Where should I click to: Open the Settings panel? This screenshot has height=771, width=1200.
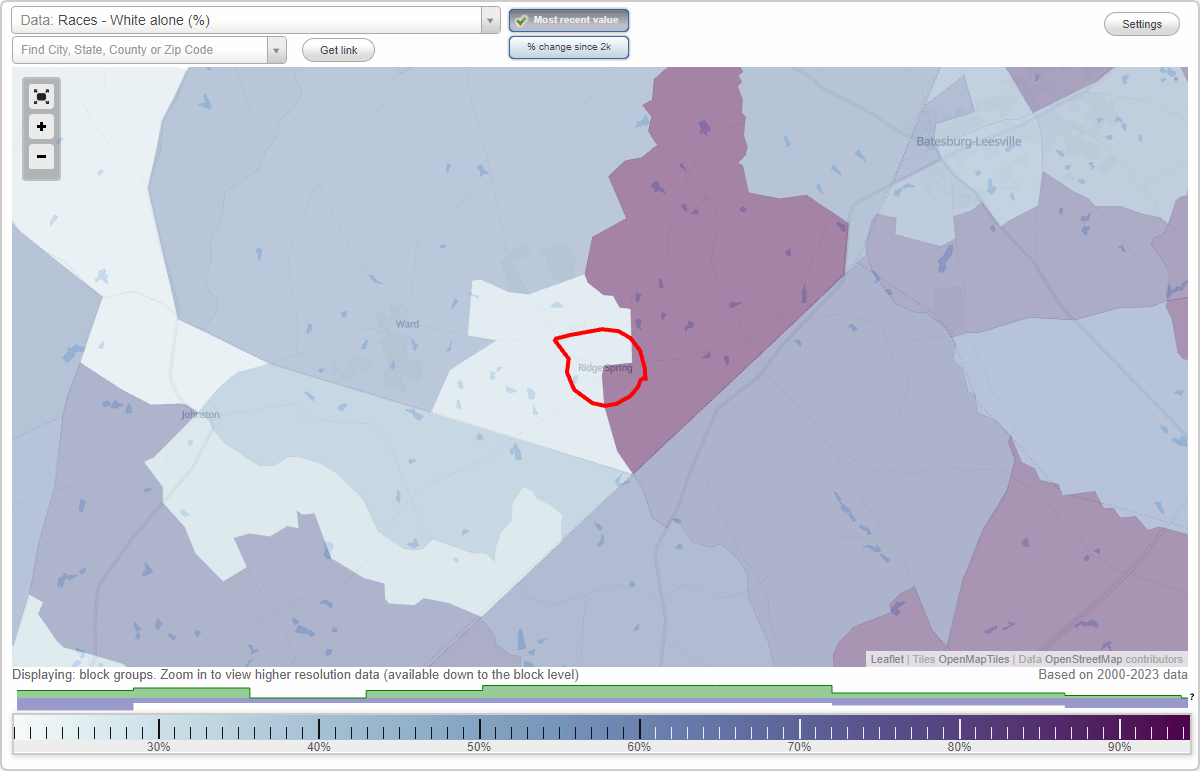coord(1141,23)
